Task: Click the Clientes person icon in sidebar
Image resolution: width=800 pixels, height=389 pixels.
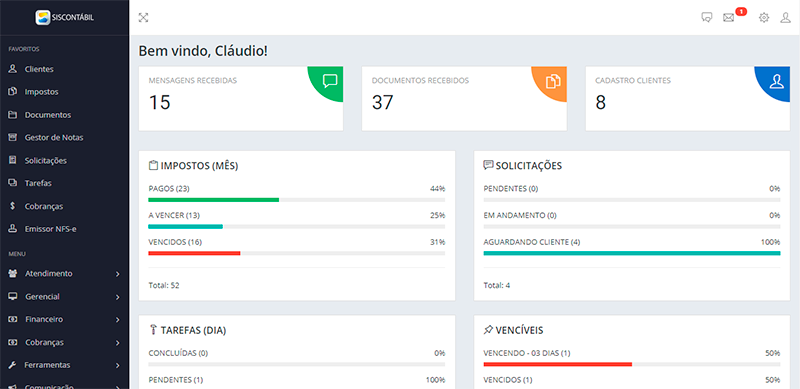Action: [13, 69]
